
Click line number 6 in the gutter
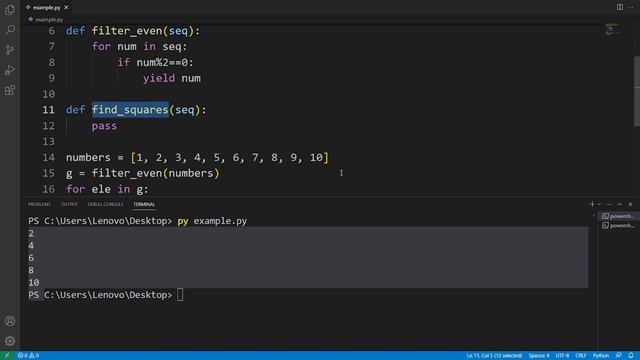pos(51,31)
